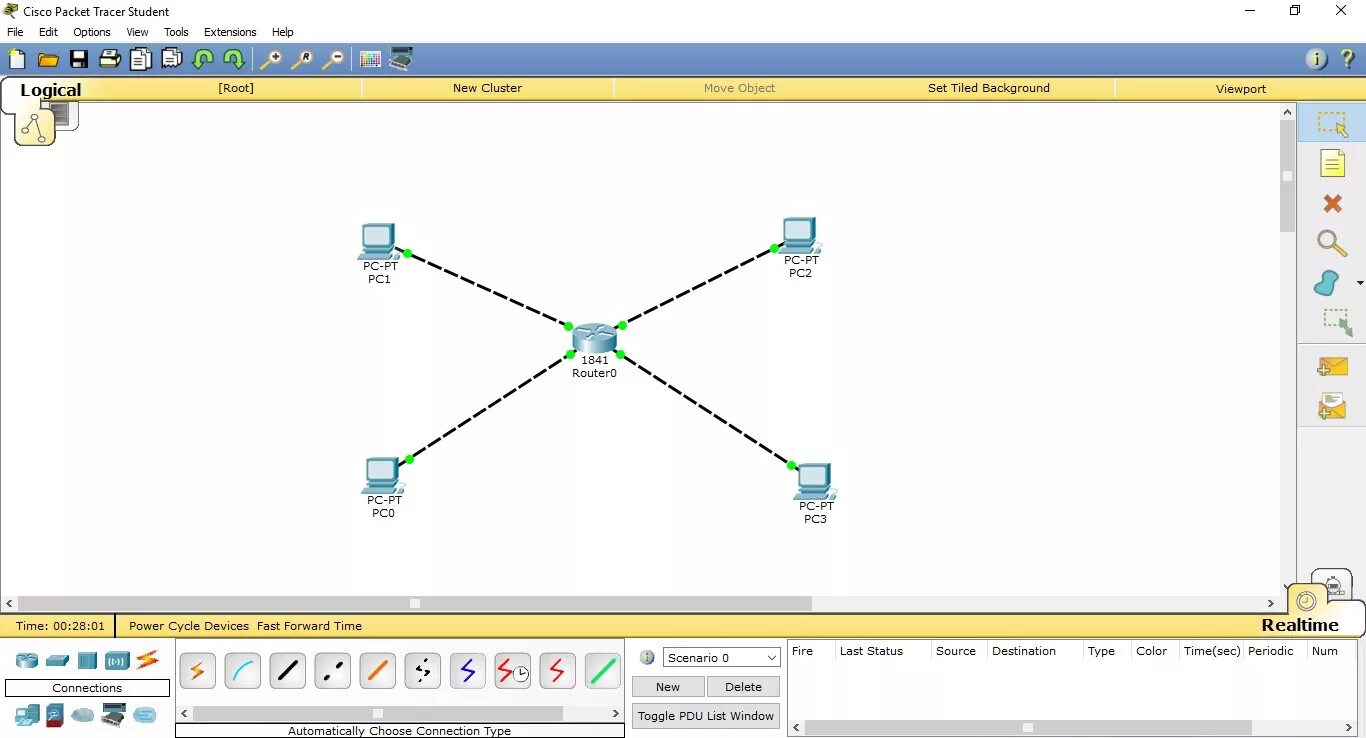Screen dimensions: 1366x738
Task: Pick the orange Fiber cable
Action: (x=377, y=671)
